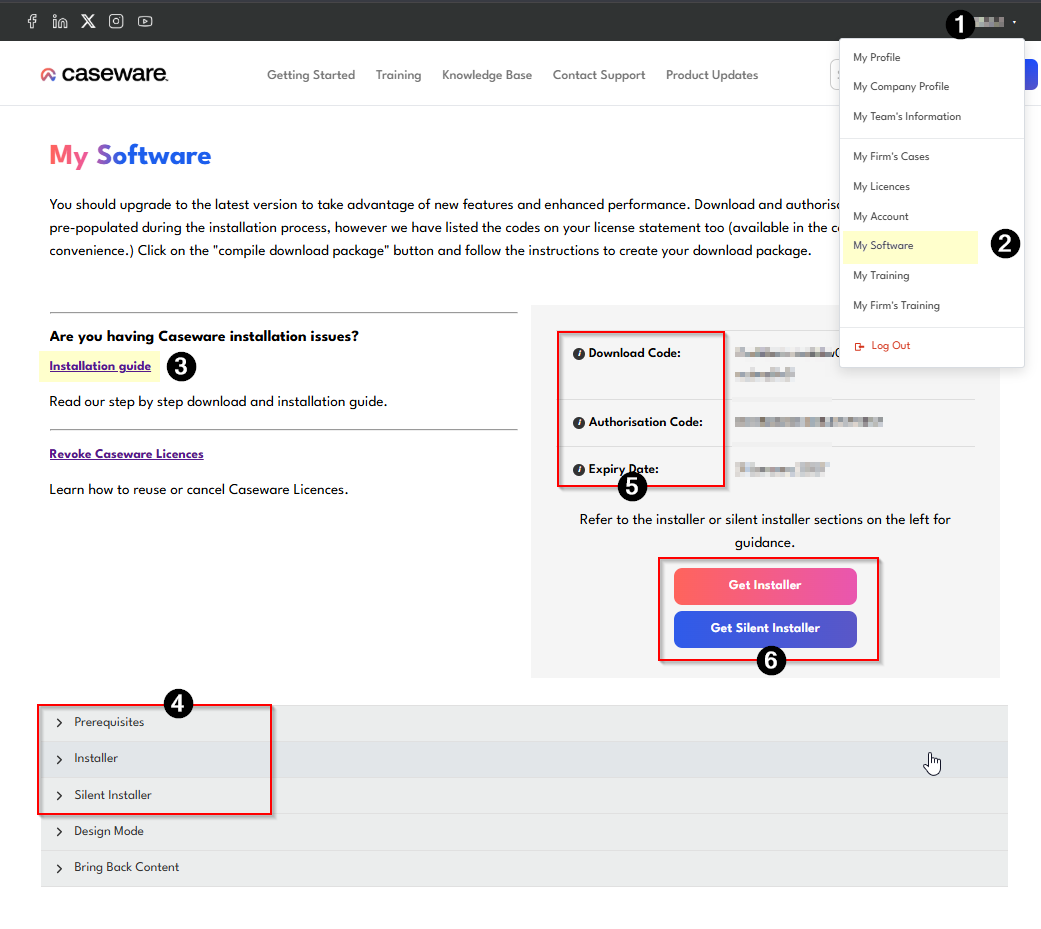Select the highlighted My Software entry

tap(910, 246)
